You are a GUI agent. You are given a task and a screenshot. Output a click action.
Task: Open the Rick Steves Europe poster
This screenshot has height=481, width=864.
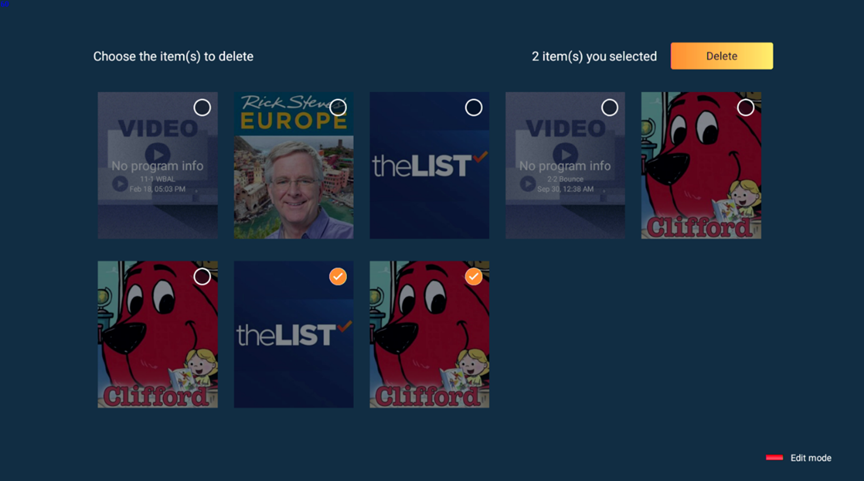pyautogui.click(x=294, y=165)
